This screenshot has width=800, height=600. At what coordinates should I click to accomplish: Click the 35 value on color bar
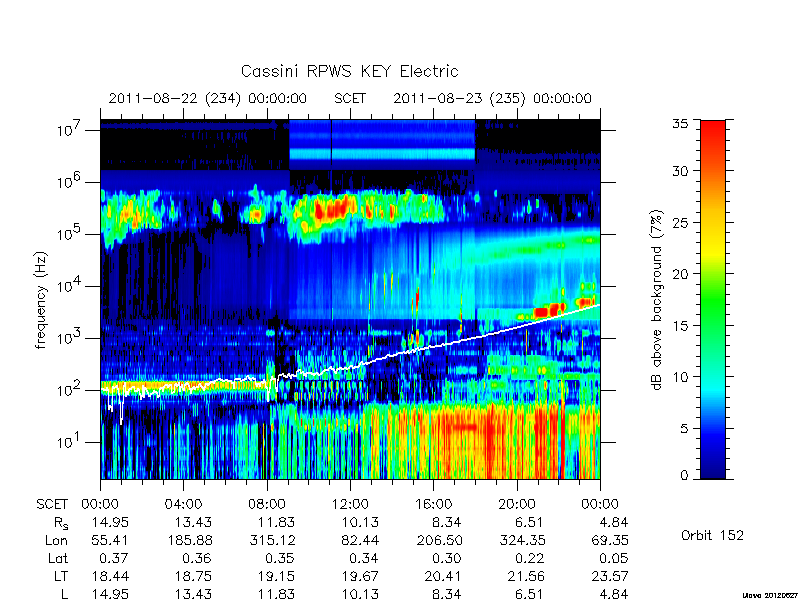click(681, 124)
